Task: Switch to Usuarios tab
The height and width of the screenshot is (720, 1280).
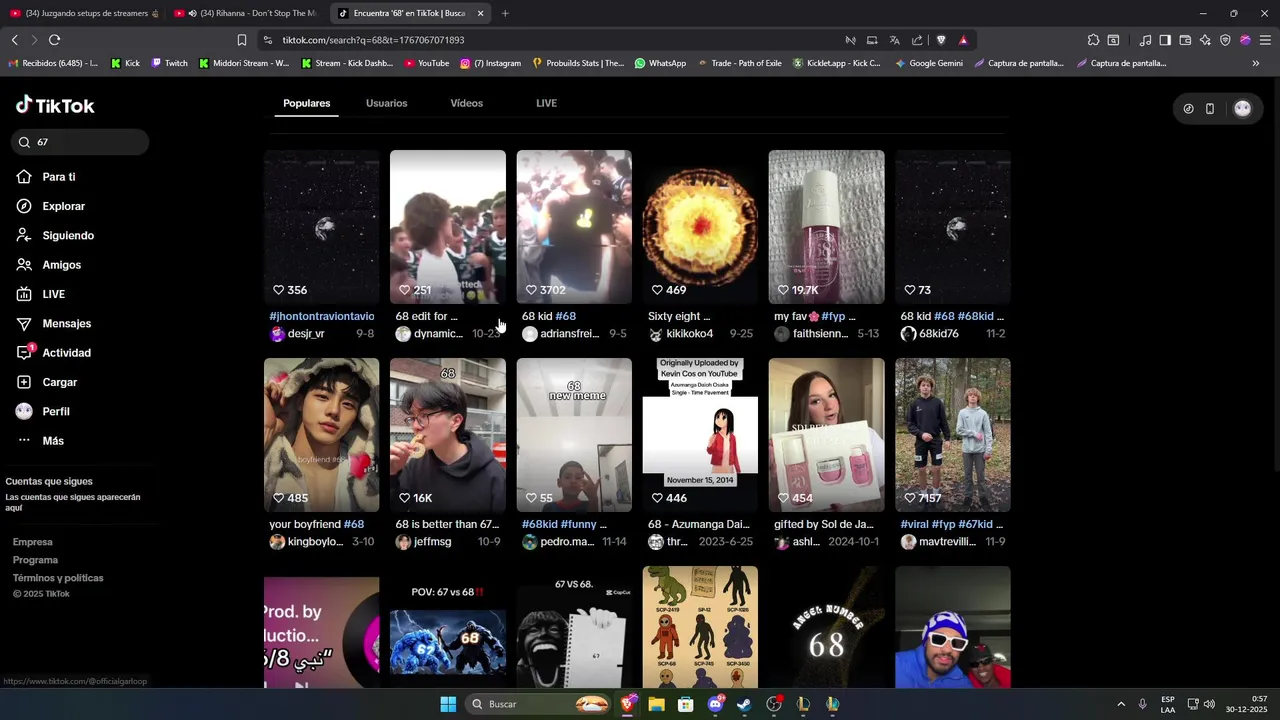Action: [386, 103]
